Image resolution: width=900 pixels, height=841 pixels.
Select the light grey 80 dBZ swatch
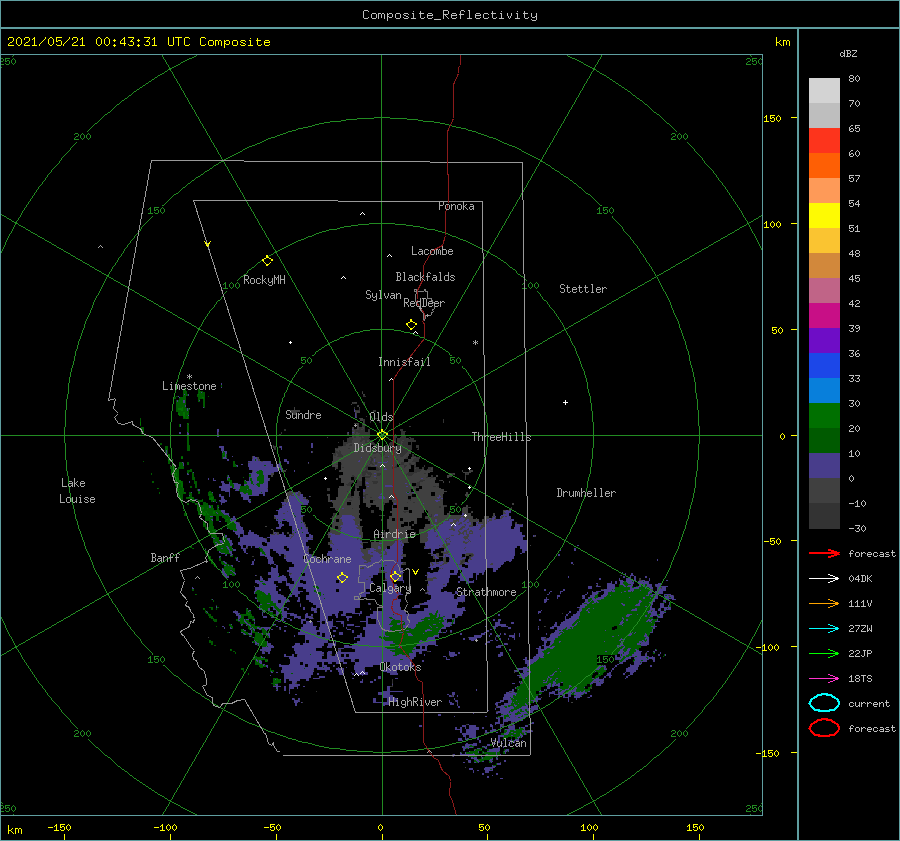824,90
